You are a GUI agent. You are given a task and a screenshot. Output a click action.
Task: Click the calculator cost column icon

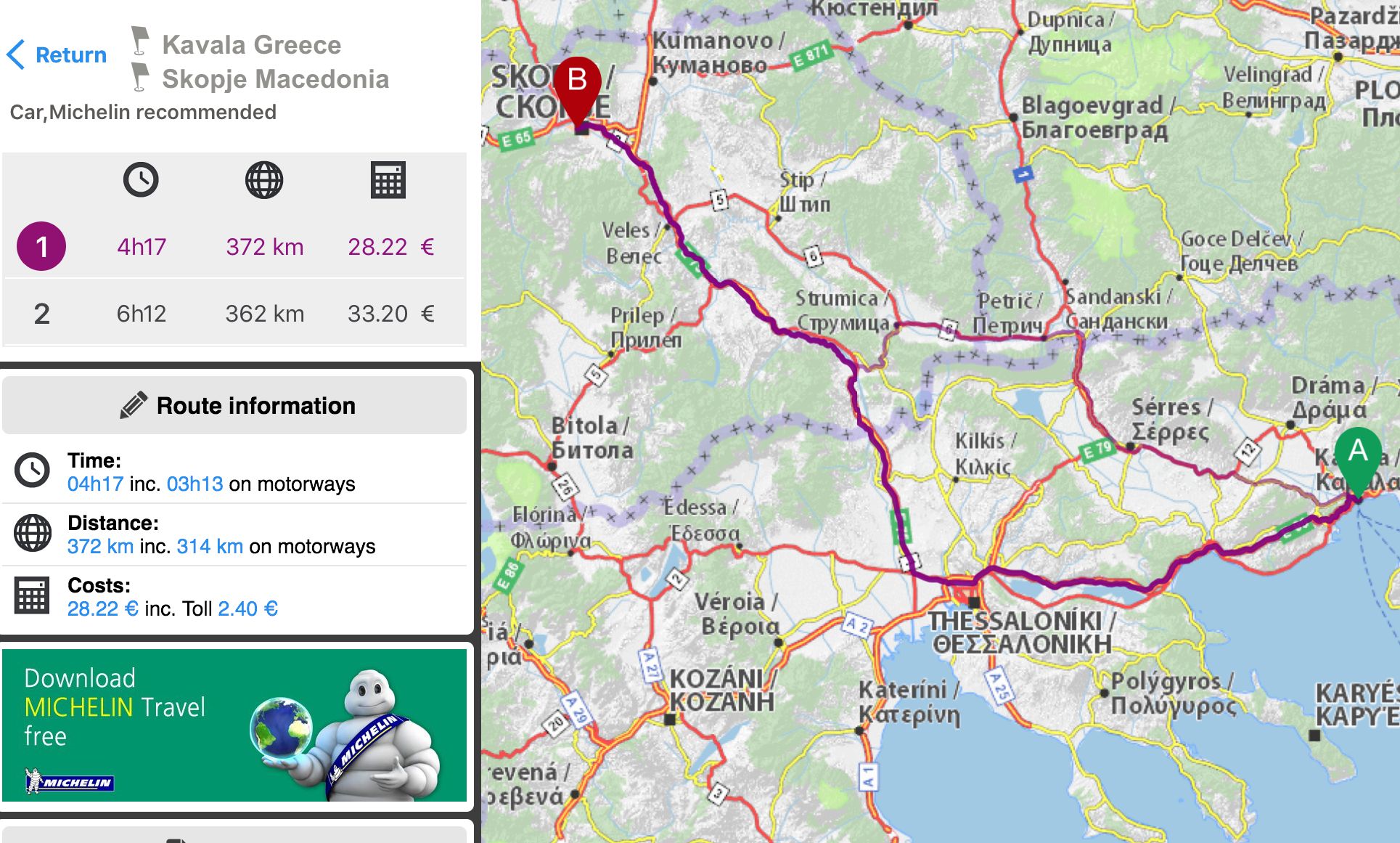(388, 180)
